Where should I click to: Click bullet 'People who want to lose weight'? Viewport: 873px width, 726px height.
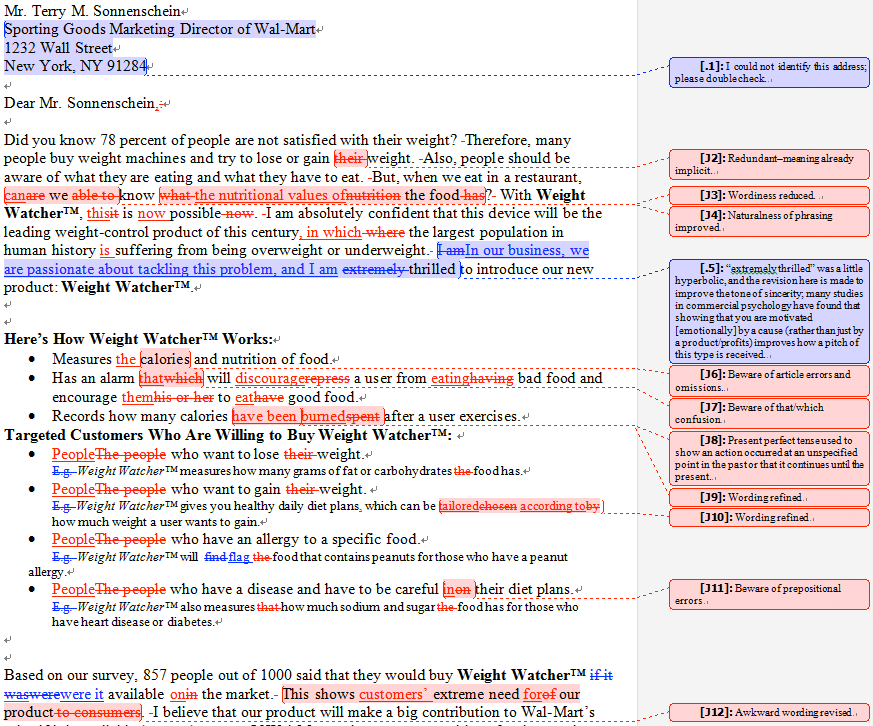point(208,454)
